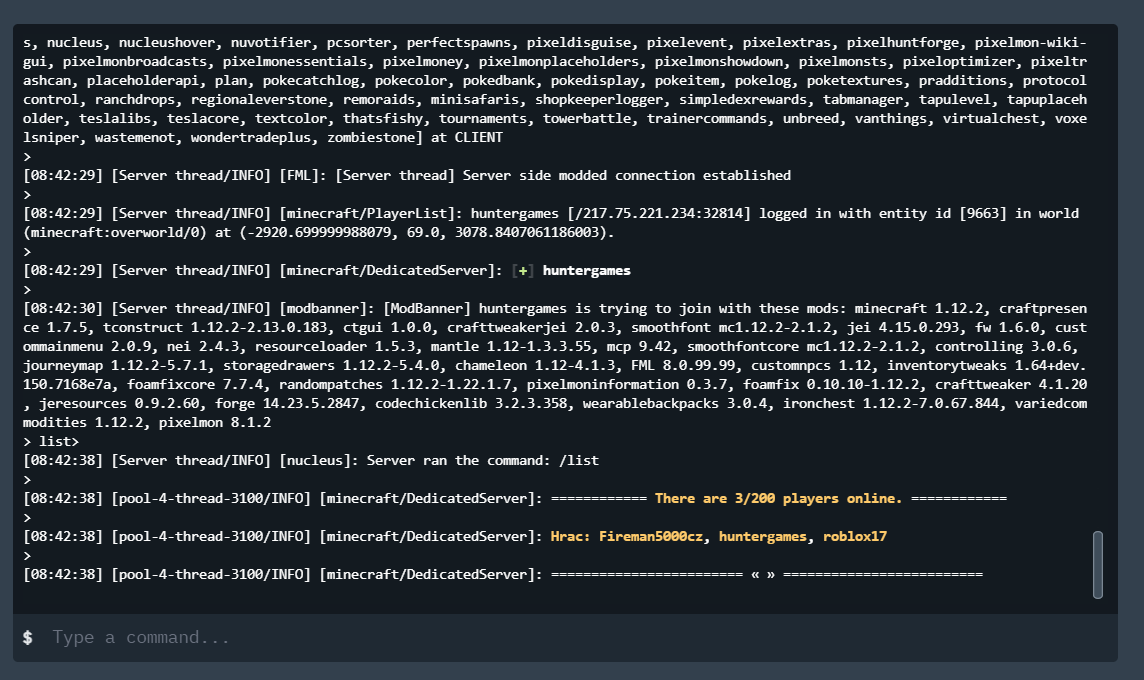The image size is (1144, 680).
Task: Click 'huntergames' in the yellow Hrac player list
Action: tap(762, 536)
